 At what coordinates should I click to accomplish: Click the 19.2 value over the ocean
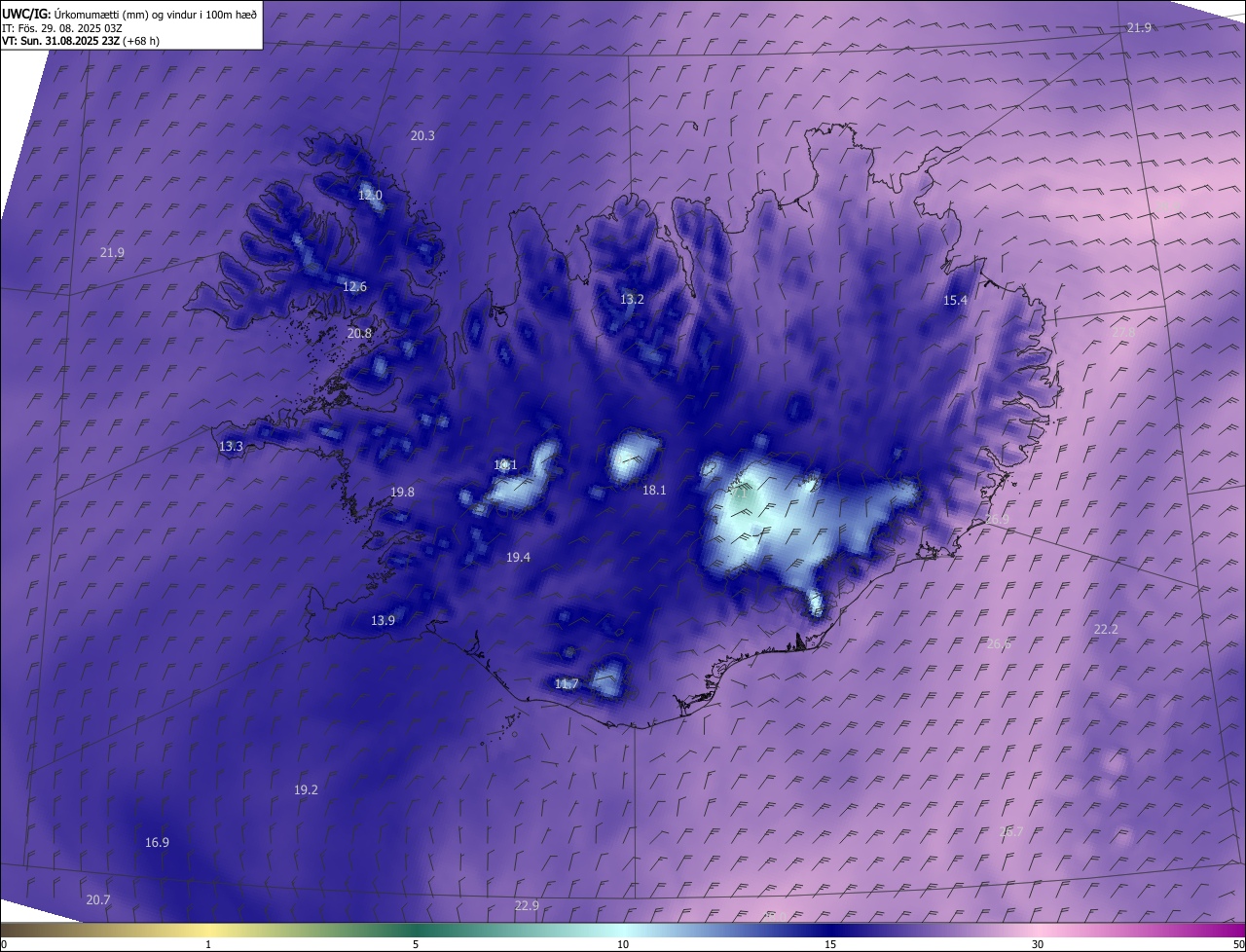306,790
